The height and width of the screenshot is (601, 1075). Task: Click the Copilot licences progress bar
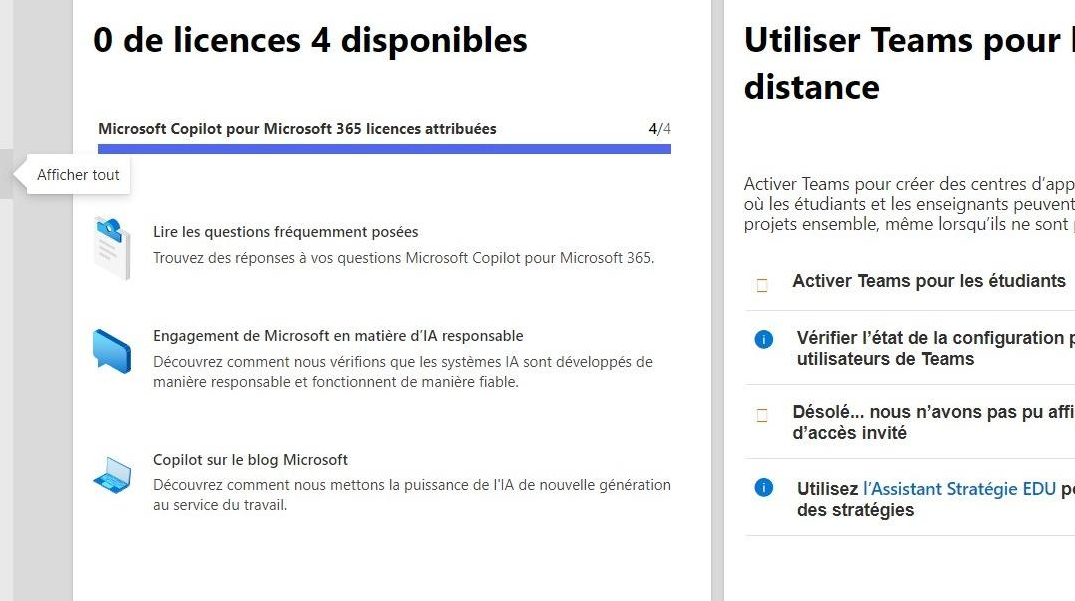[x=384, y=149]
